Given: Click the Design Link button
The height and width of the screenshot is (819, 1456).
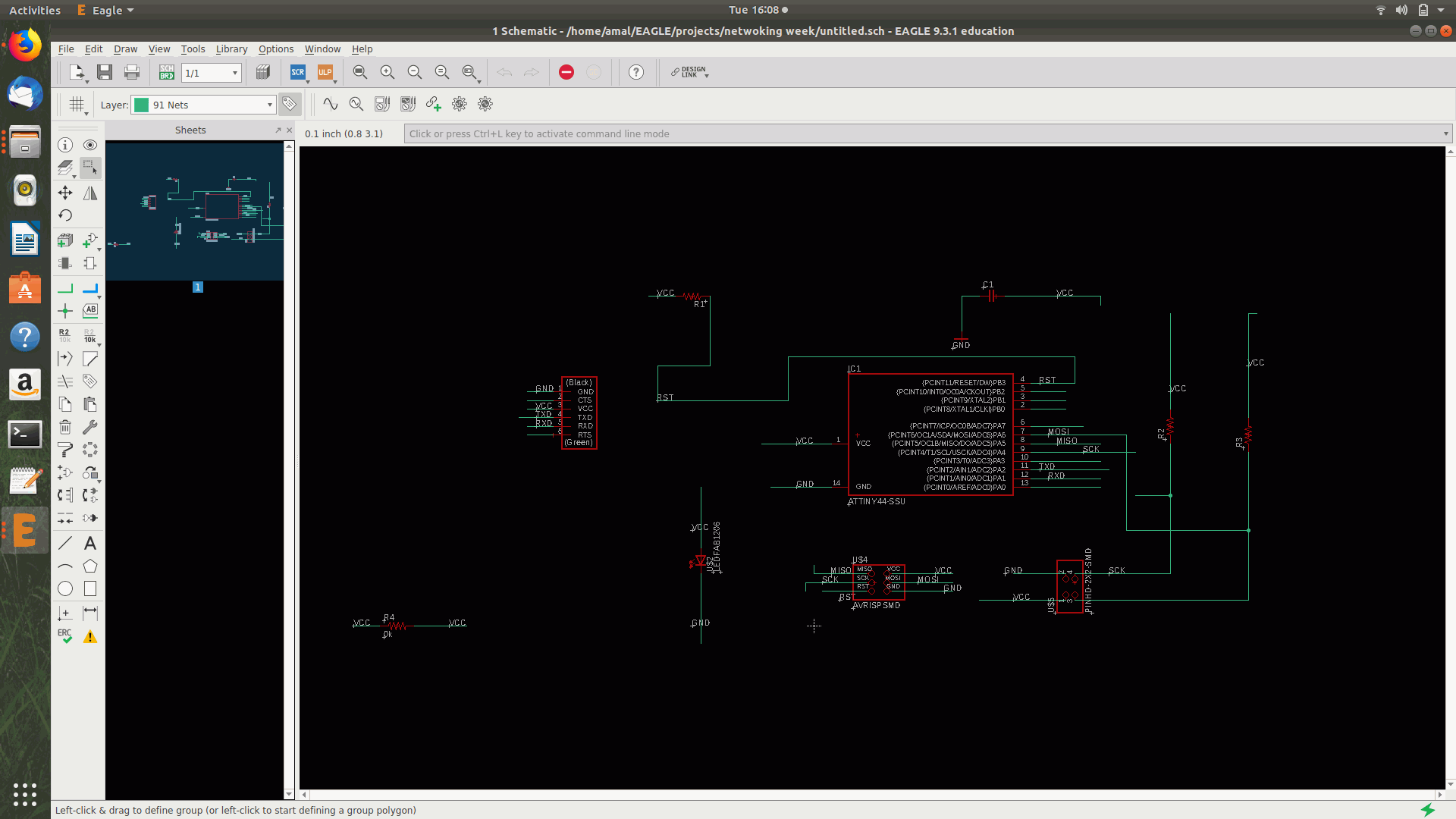Looking at the screenshot, I should tap(689, 72).
